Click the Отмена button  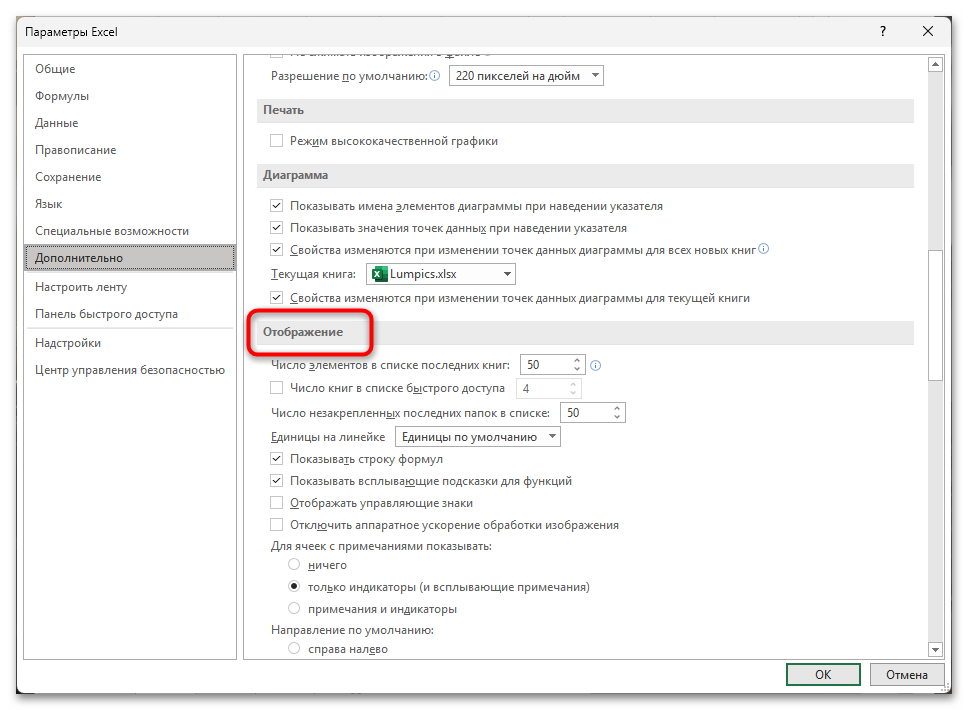click(906, 675)
